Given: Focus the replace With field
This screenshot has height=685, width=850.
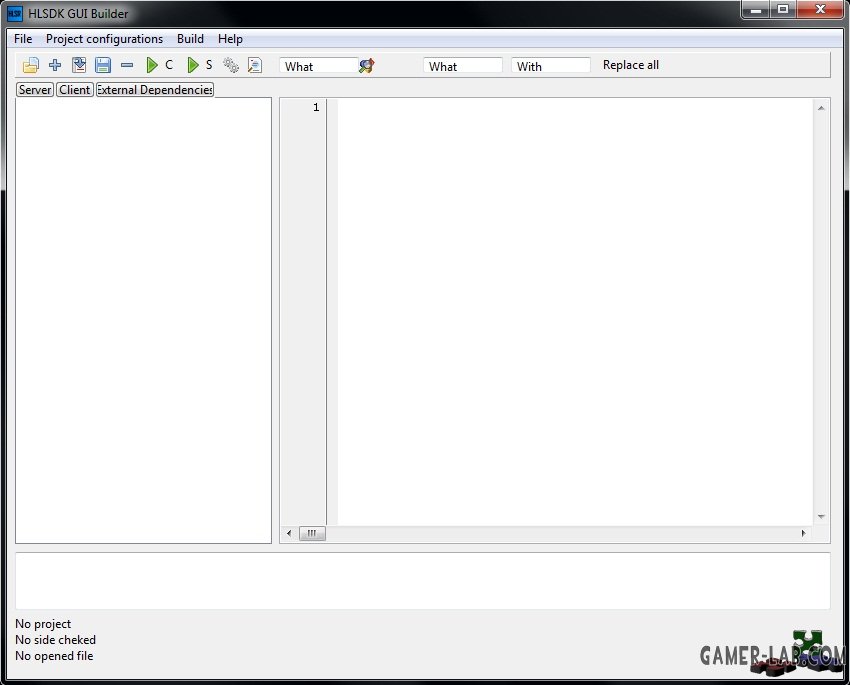Looking at the screenshot, I should 551,66.
